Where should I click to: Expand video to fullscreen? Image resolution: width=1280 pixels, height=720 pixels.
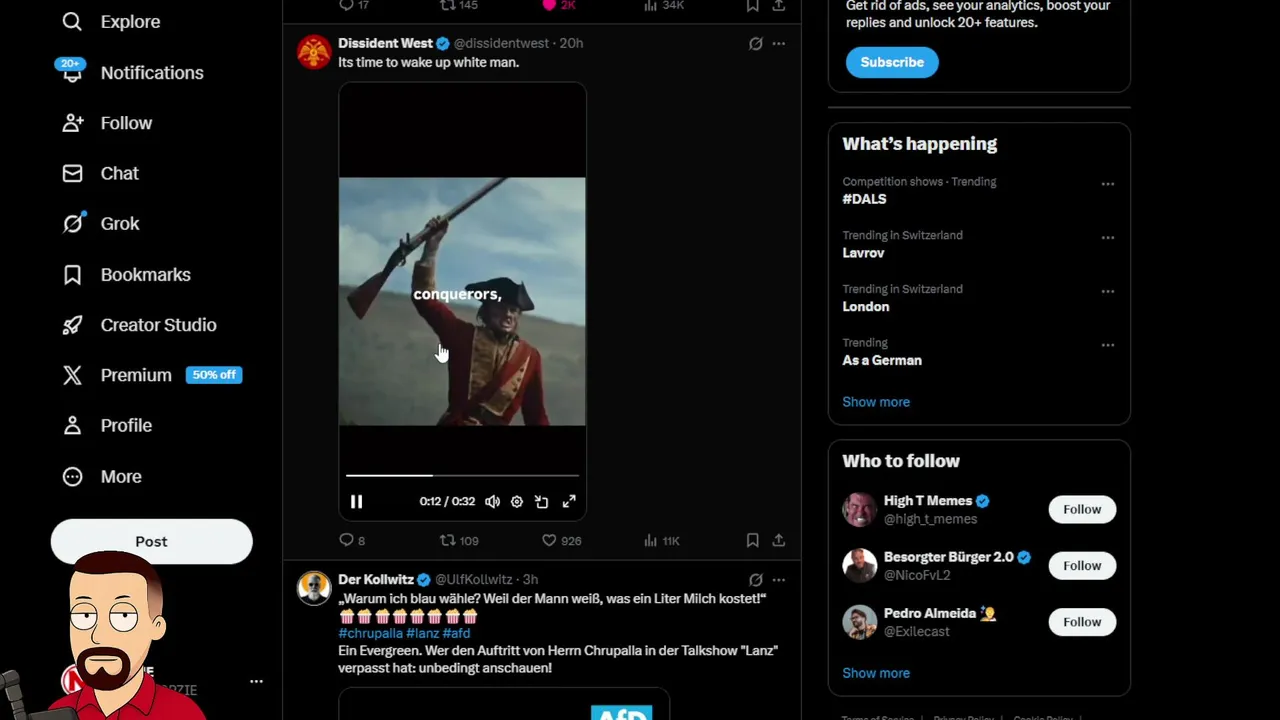click(569, 502)
